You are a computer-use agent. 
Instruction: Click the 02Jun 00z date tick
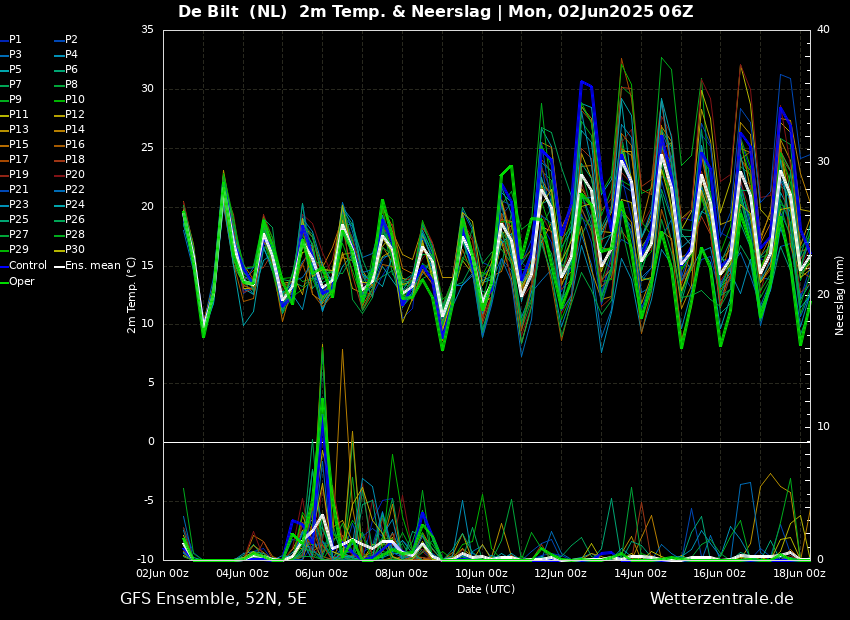(163, 573)
